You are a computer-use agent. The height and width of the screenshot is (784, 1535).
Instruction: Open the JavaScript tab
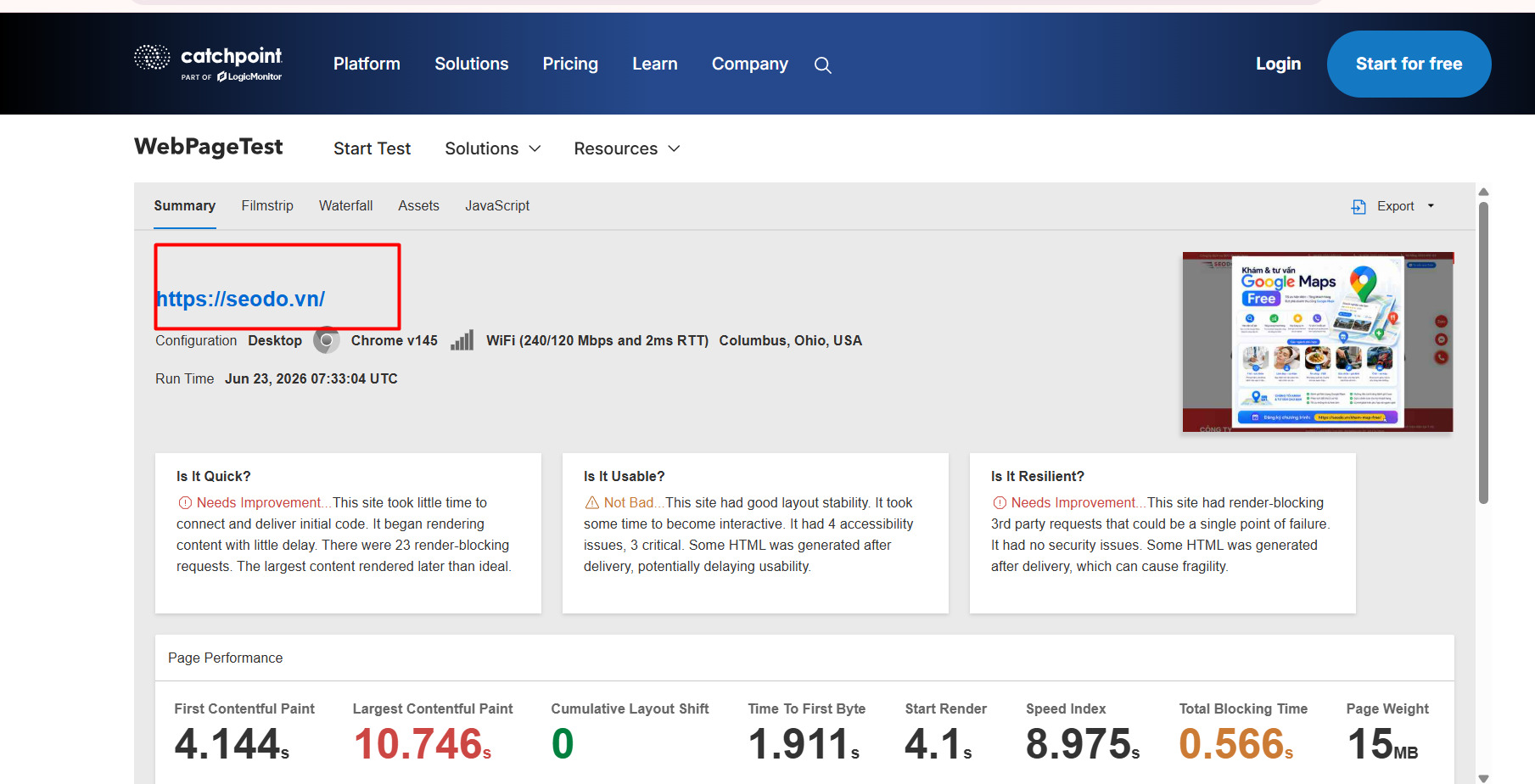pyautogui.click(x=497, y=206)
